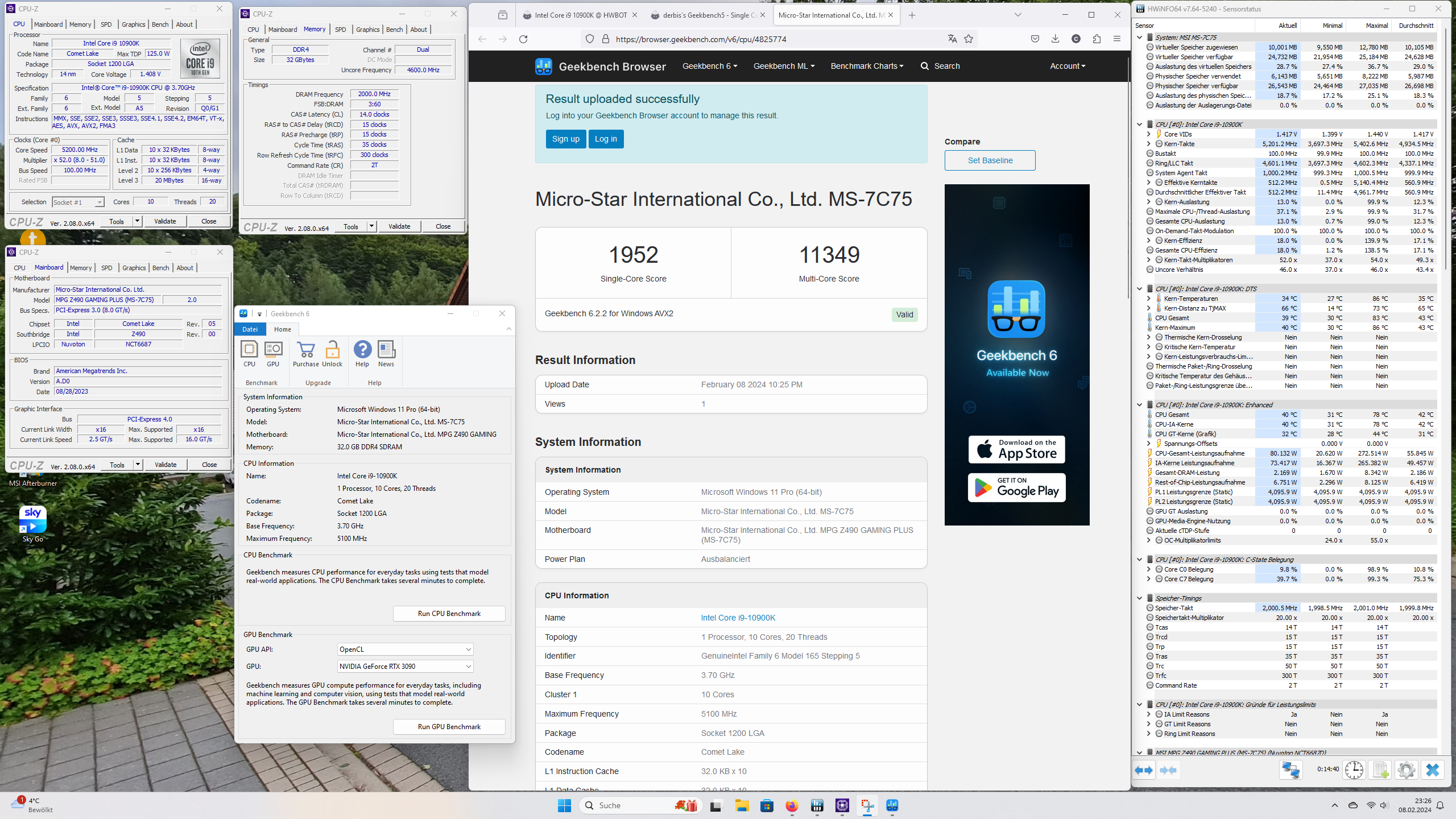Expand Kern-Temperaturen row in HWiNFO
This screenshot has height=819, width=1456.
1148,299
